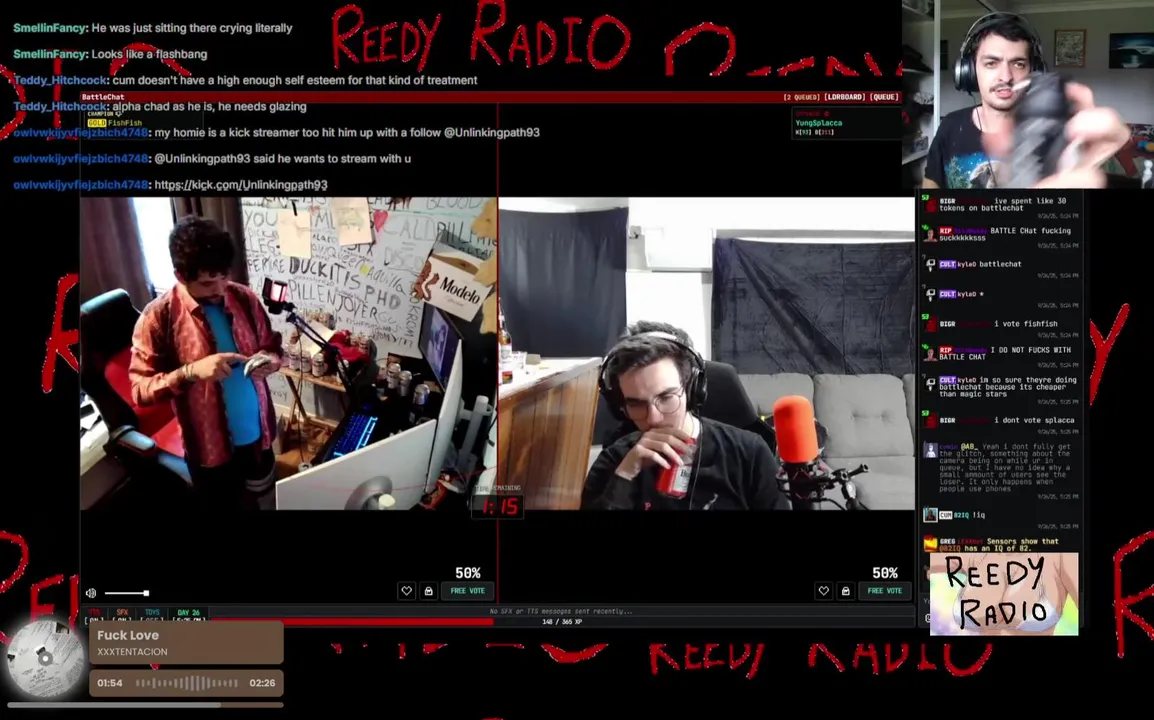The width and height of the screenshot is (1154, 720).
Task: Open the QUEUE in BattleChat header
Action: pyautogui.click(x=885, y=97)
